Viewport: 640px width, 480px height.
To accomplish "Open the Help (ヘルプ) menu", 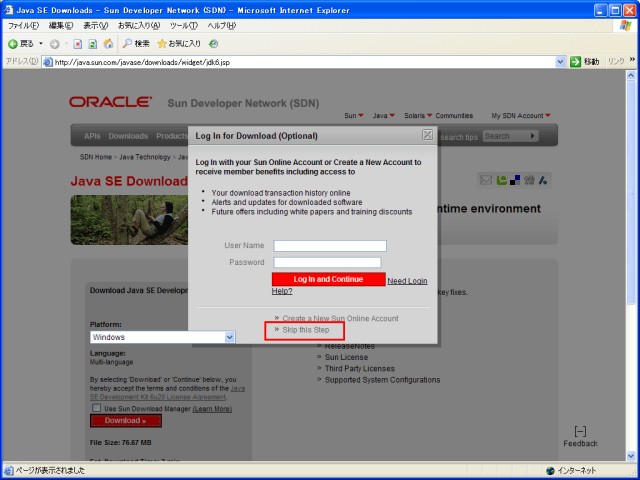I will tap(222, 25).
